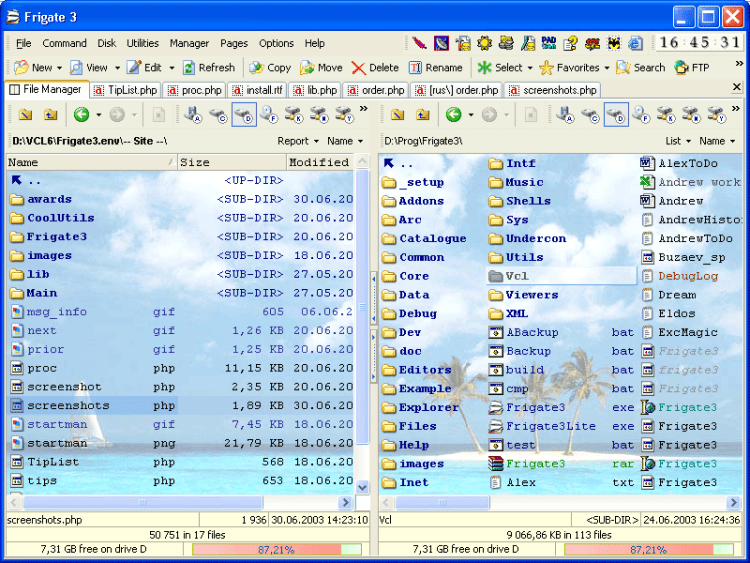Go up one folder in right panel
This screenshot has width=750, height=563.
tap(422, 115)
